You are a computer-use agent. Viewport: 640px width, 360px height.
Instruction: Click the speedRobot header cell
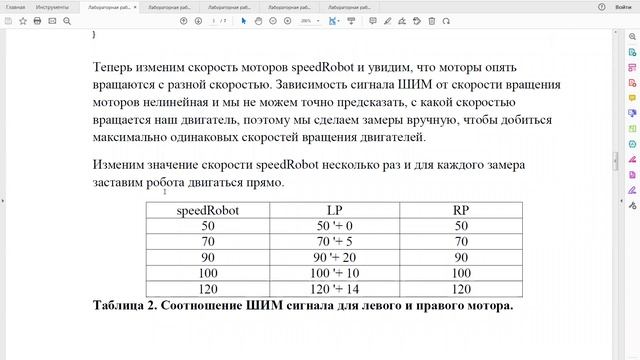[x=208, y=210]
